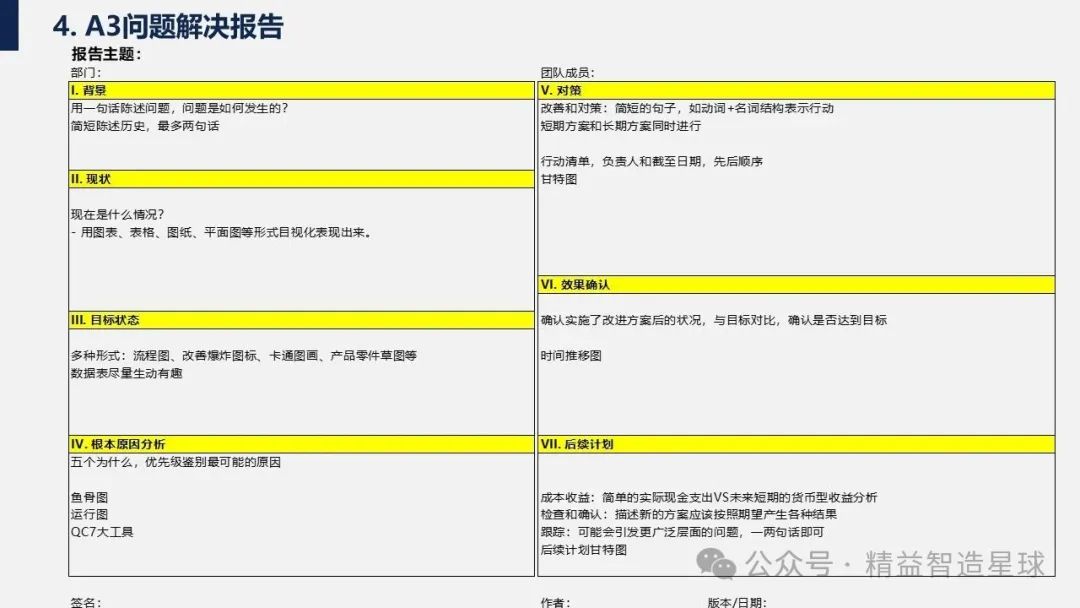Click the "版本/日期:" label at the bottom
The height and width of the screenshot is (608, 1080).
pos(737,602)
